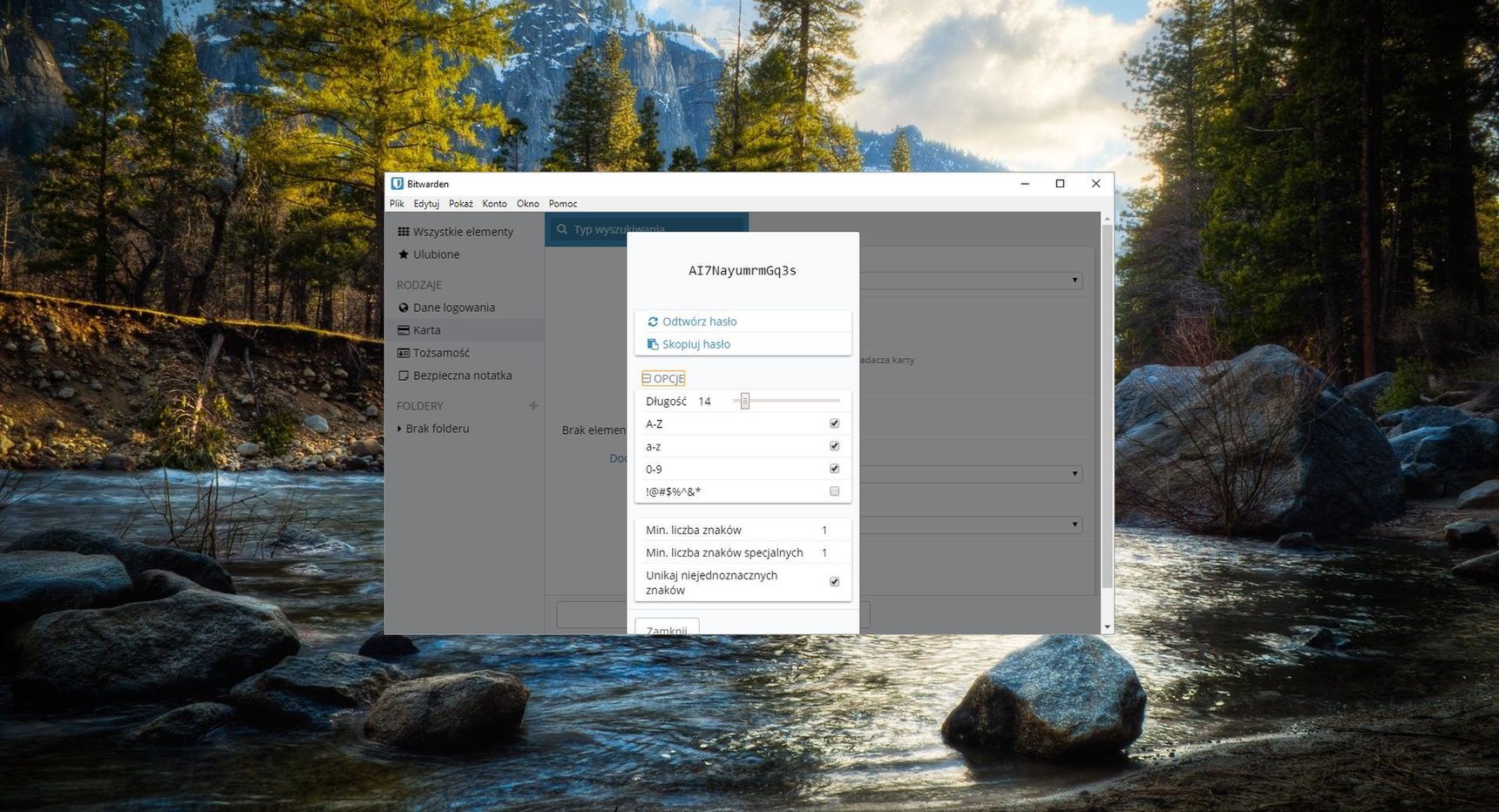Add a new folder with the plus icon
The width and height of the screenshot is (1499, 812).
[x=533, y=406]
